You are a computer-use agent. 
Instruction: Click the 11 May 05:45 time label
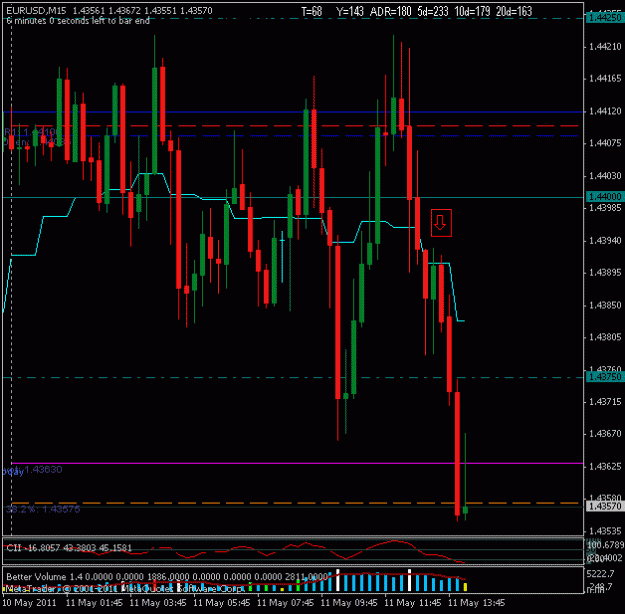pyautogui.click(x=222, y=603)
